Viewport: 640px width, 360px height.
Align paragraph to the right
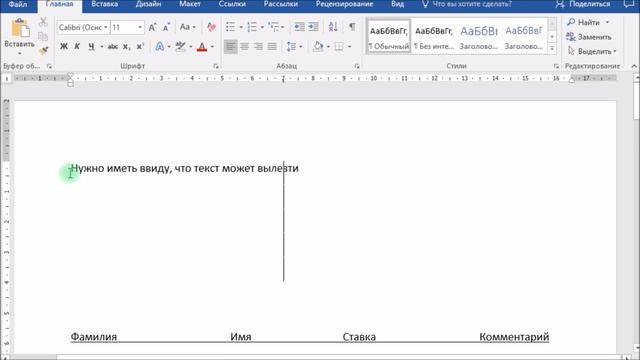click(x=258, y=47)
